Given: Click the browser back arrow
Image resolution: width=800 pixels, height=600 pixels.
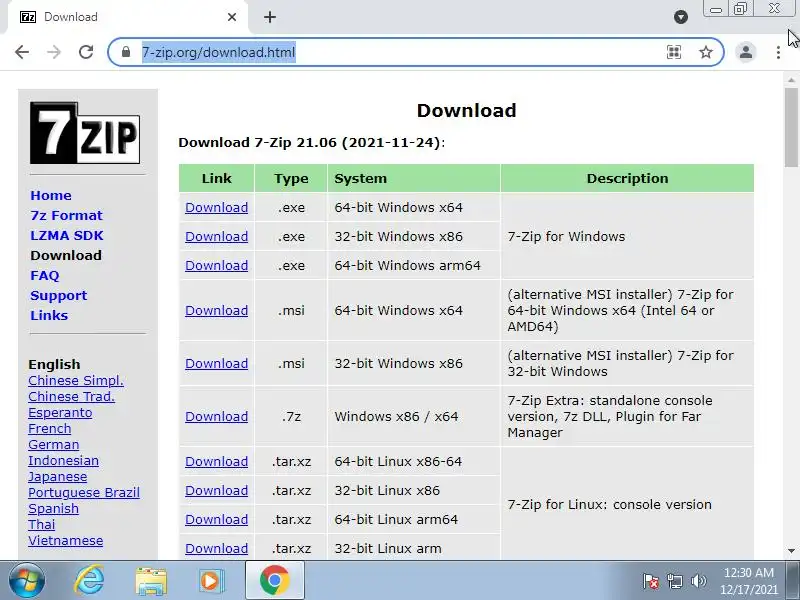Looking at the screenshot, I should [22, 52].
